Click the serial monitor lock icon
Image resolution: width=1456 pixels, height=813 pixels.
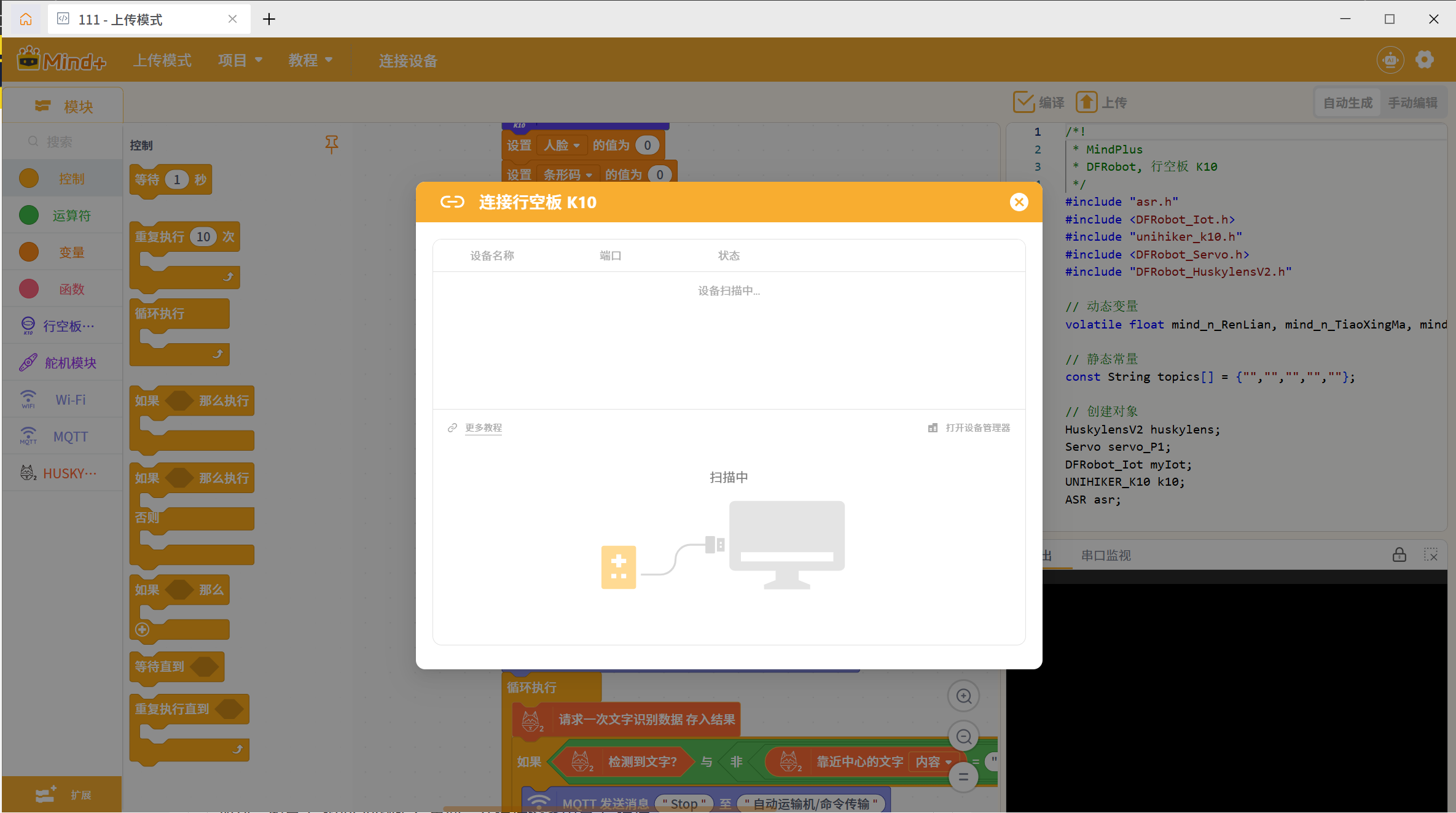(x=1399, y=555)
